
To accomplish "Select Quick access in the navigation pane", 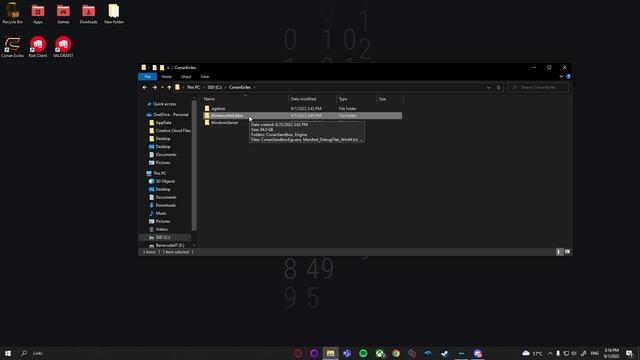I will (x=164, y=104).
